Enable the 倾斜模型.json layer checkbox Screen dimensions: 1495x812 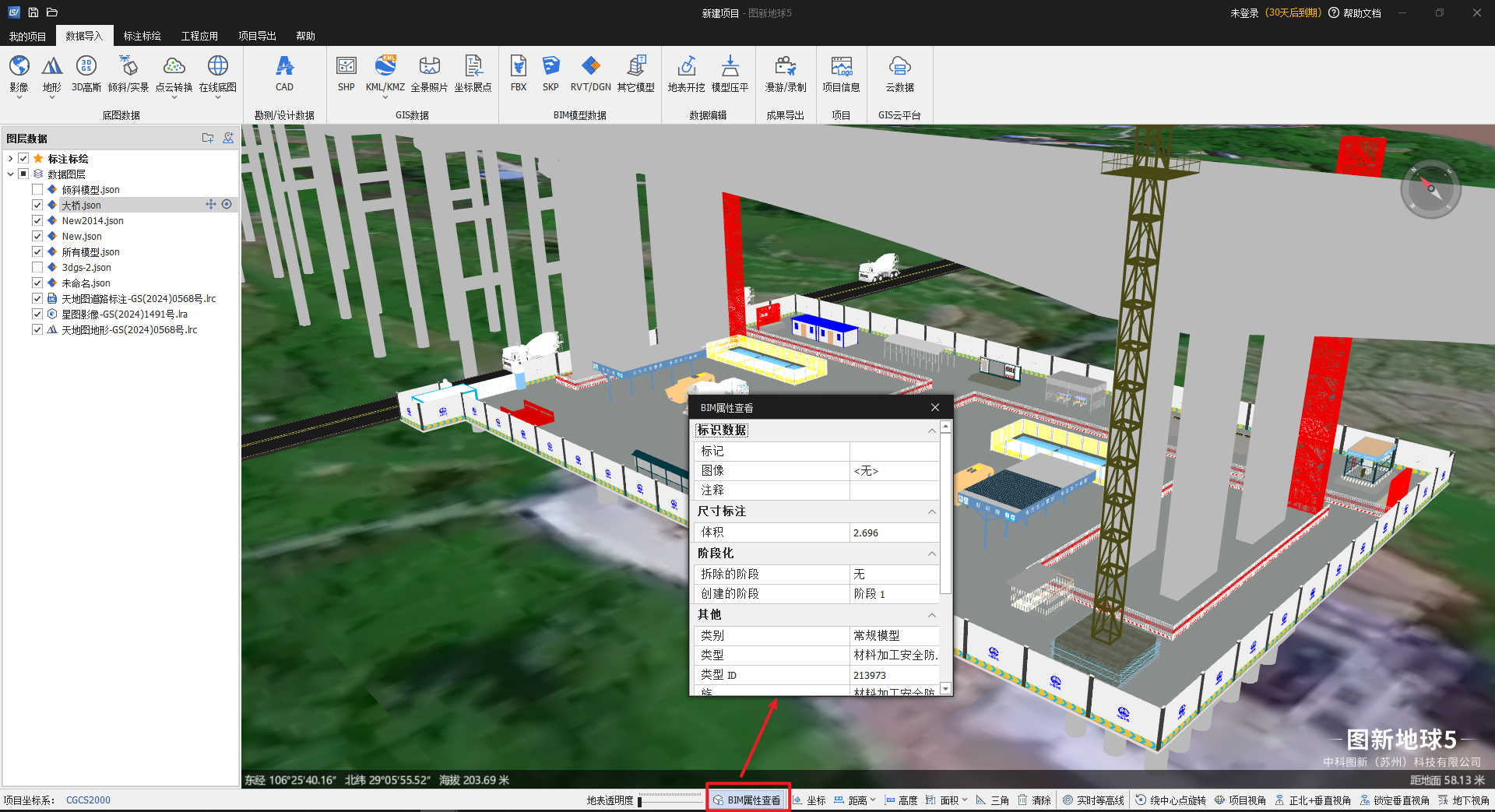coord(37,189)
